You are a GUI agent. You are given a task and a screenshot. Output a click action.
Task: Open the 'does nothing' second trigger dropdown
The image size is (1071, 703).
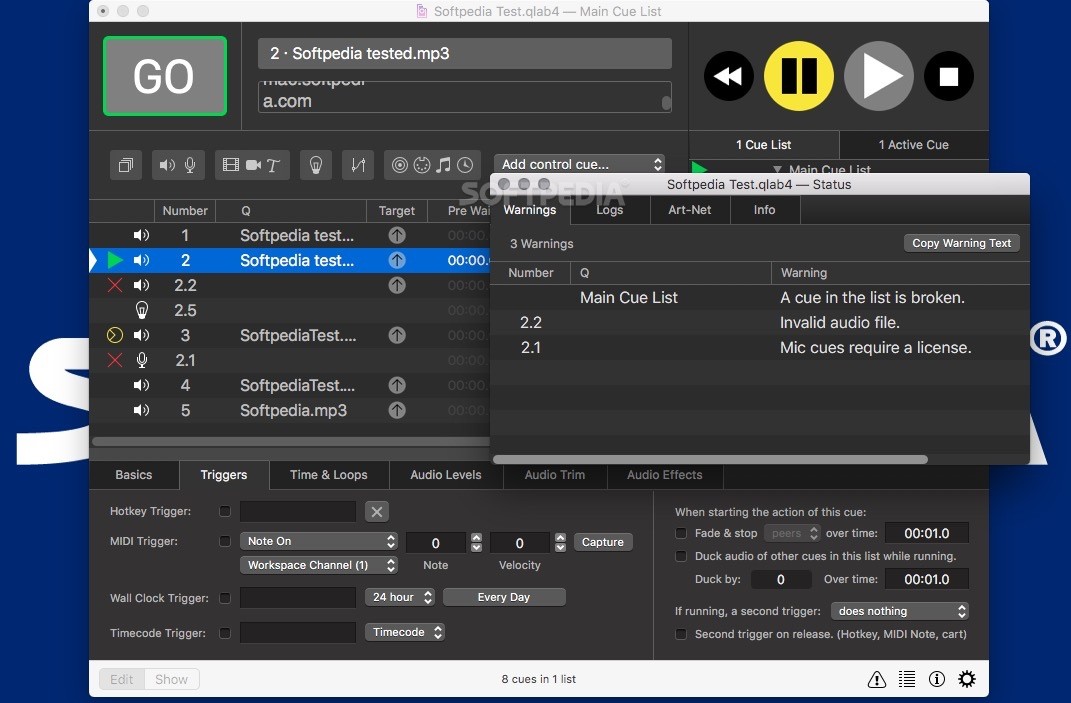[x=900, y=611]
